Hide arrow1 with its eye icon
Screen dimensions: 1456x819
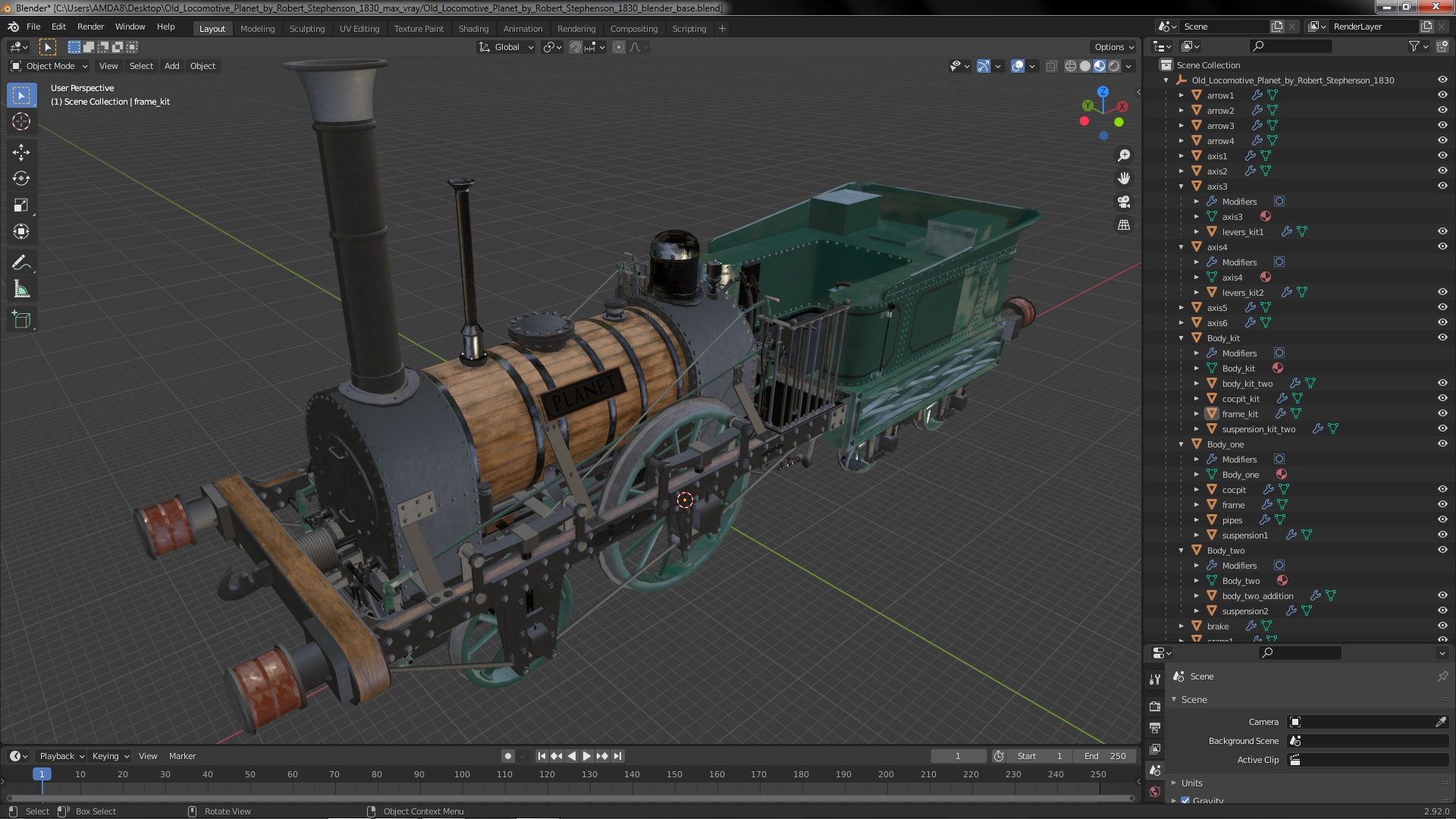point(1442,96)
